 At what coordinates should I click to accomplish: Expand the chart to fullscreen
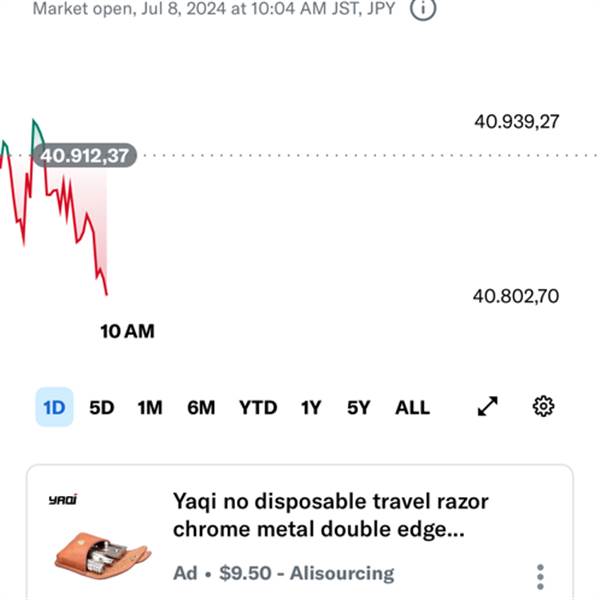(488, 406)
